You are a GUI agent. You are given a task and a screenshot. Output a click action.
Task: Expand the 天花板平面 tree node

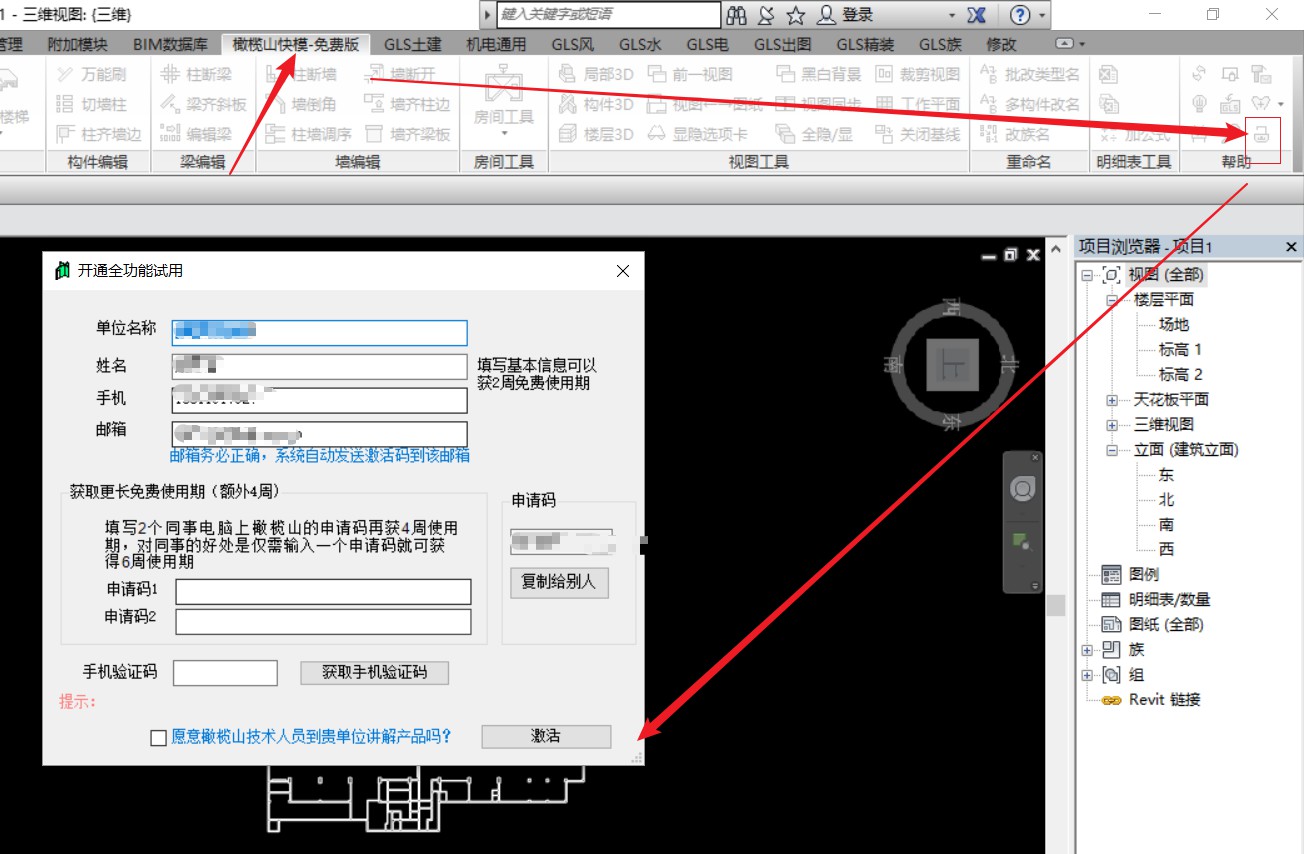tap(1112, 400)
